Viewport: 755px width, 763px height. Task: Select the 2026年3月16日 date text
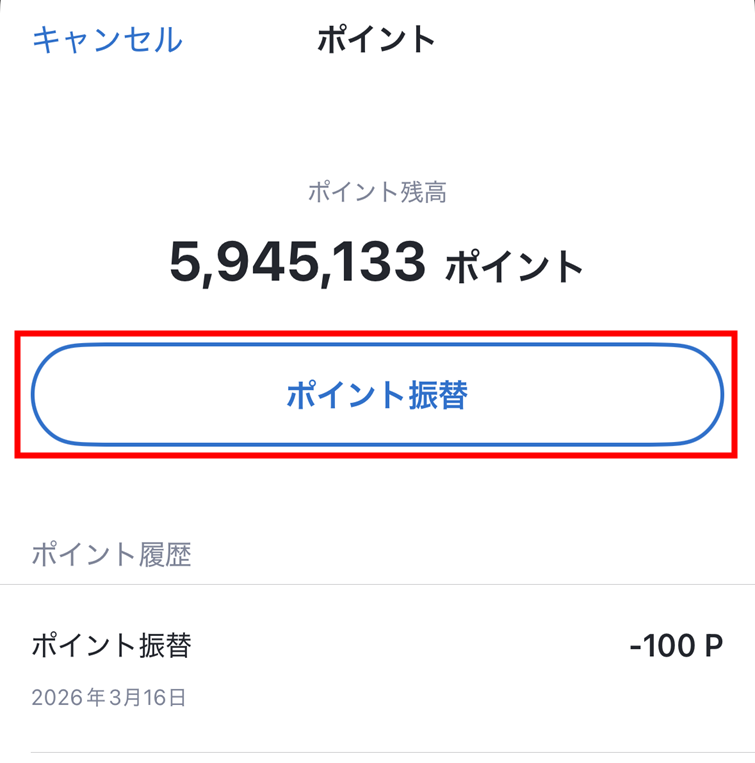(x=109, y=697)
